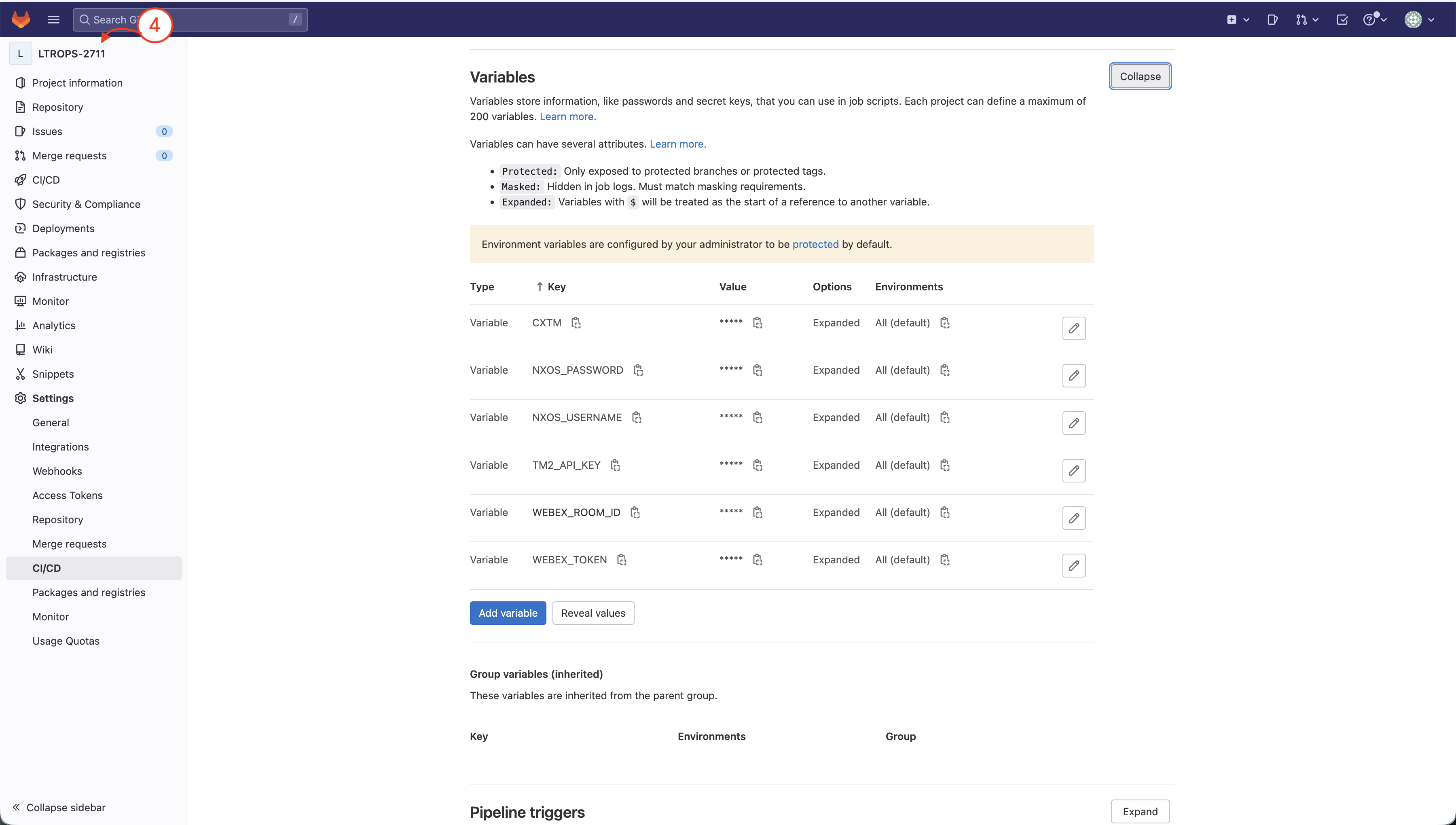This screenshot has width=1456, height=825.
Task: Edit the WEBEX_ROOM_ID variable
Action: [1073, 518]
